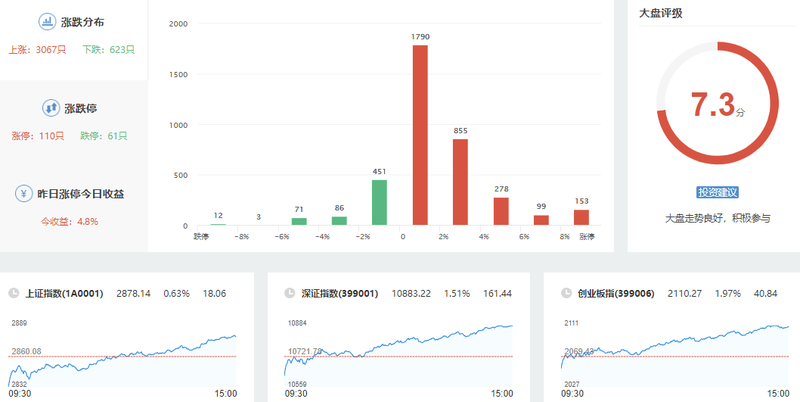Open the 昨日涨停今日收益 tab

(x=78, y=193)
